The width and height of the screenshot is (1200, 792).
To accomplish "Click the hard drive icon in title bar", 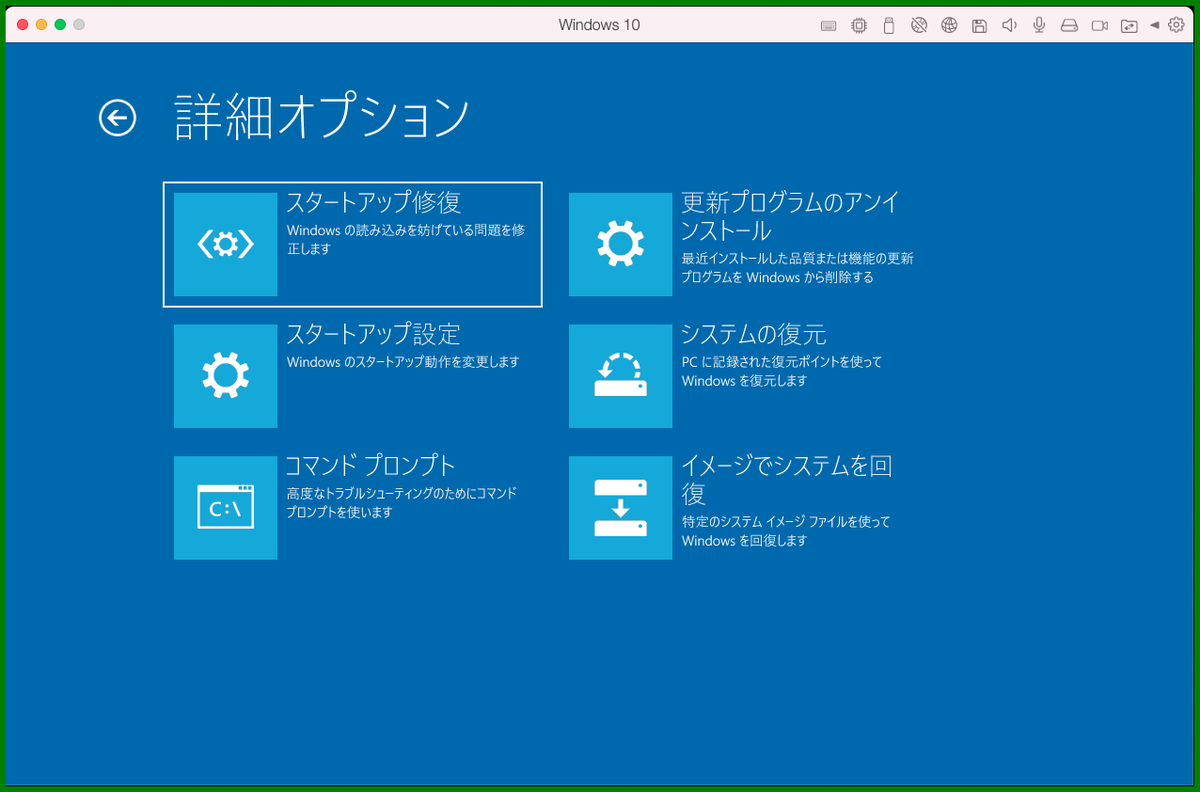I will (1069, 25).
